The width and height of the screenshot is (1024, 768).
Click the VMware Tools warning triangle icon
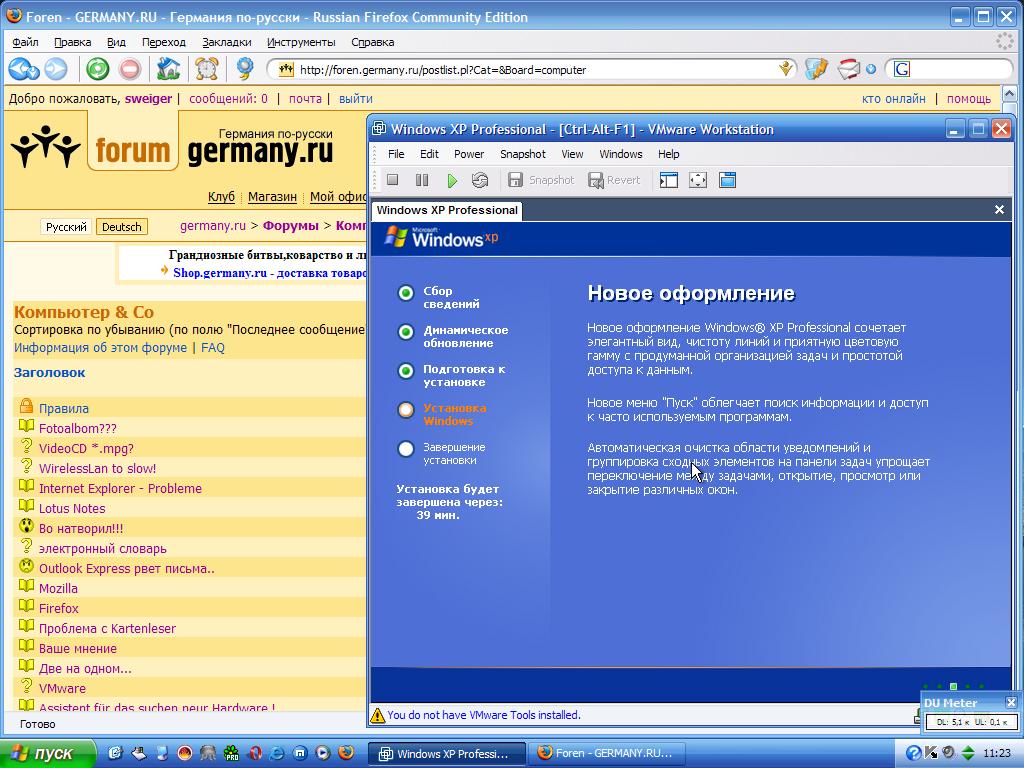[377, 716]
